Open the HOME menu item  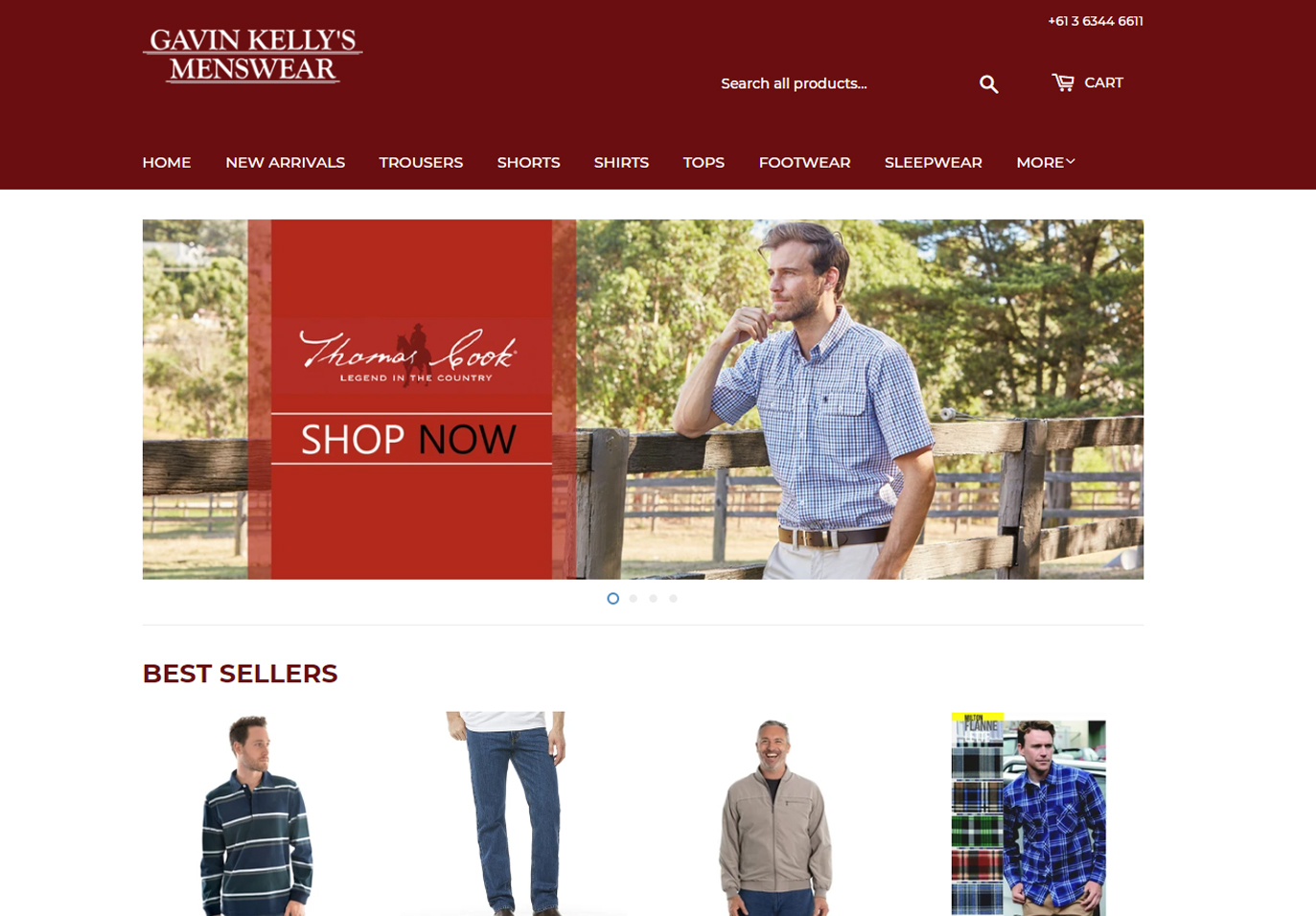167,162
